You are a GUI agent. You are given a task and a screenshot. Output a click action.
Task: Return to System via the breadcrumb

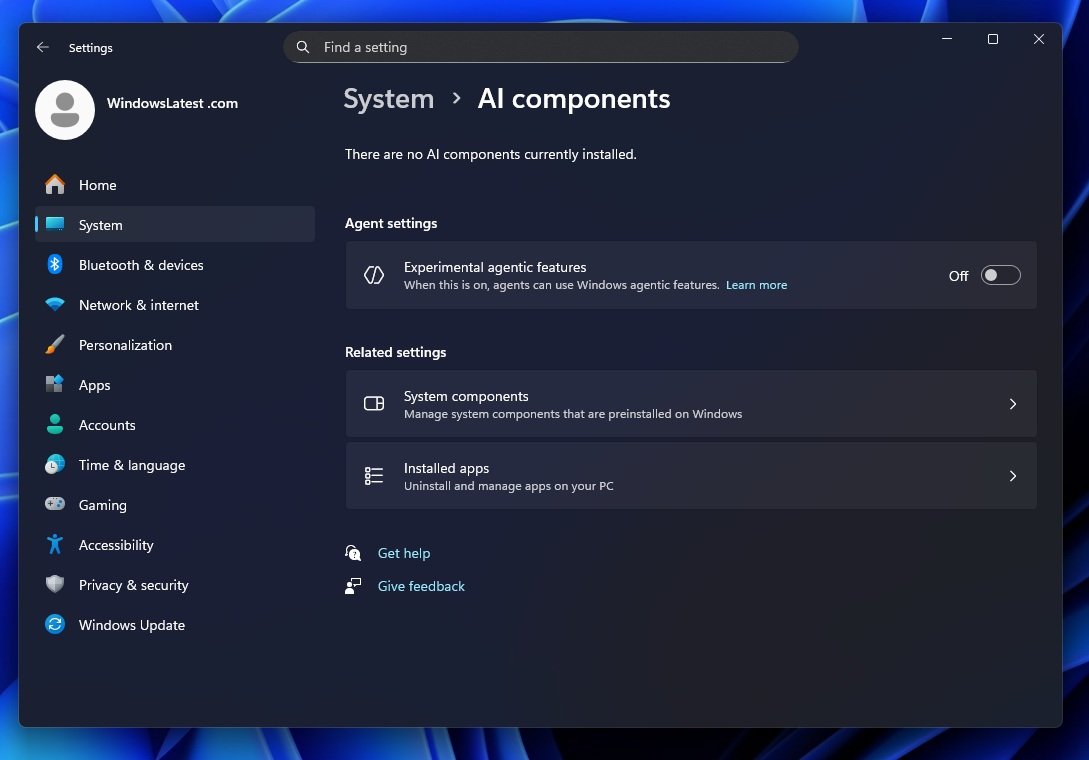click(388, 98)
